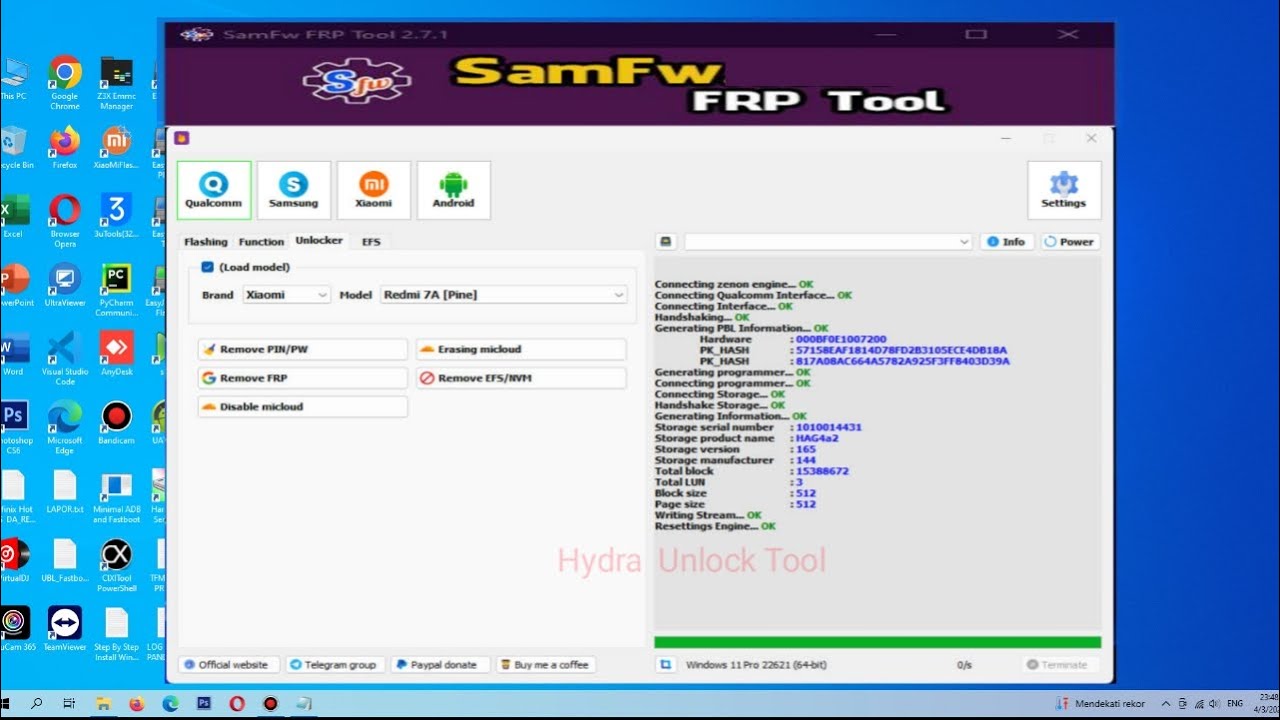Viewport: 1280px width, 720px height.
Task: Click Erasing micloud button
Action: tap(521, 349)
